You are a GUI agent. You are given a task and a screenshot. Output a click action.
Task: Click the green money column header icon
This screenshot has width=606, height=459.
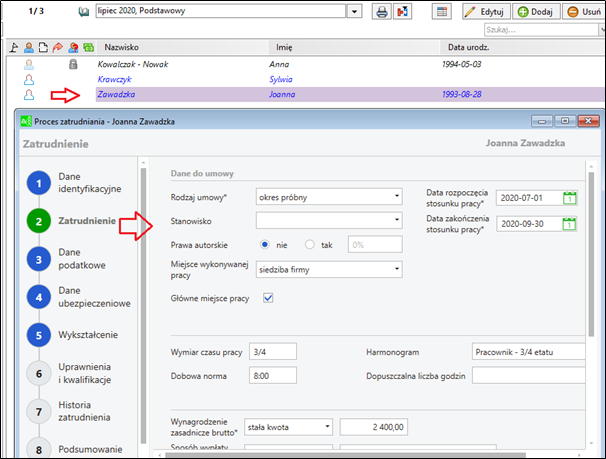(x=89, y=48)
